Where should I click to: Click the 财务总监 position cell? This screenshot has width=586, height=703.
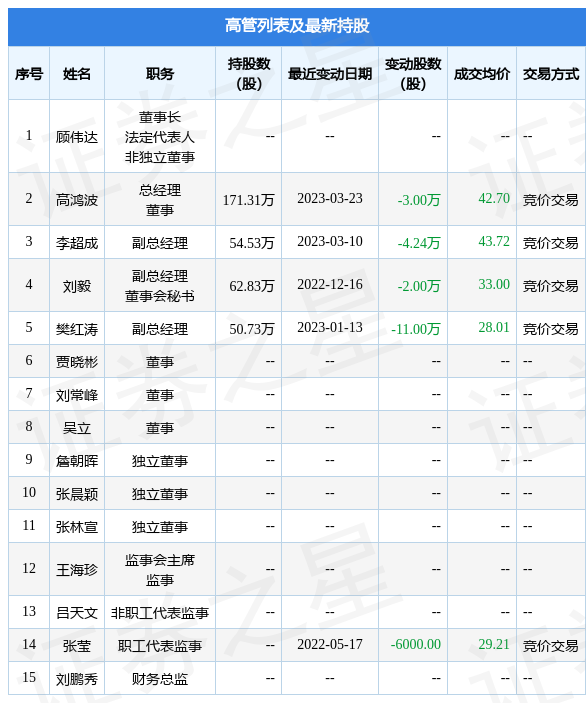(x=160, y=679)
